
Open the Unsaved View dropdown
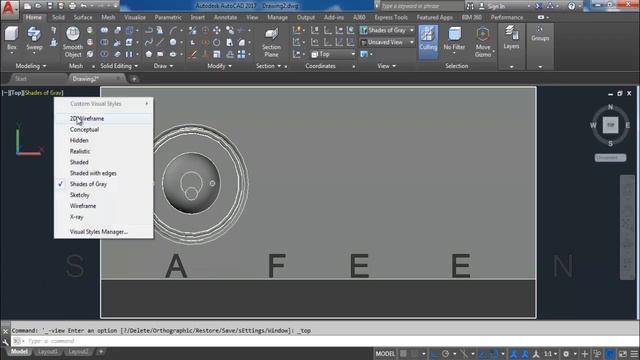387,42
